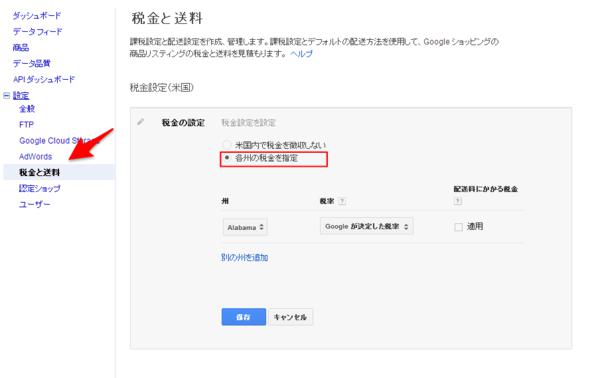
Task: Open the データ品質 sidebar link
Action: pos(32,63)
